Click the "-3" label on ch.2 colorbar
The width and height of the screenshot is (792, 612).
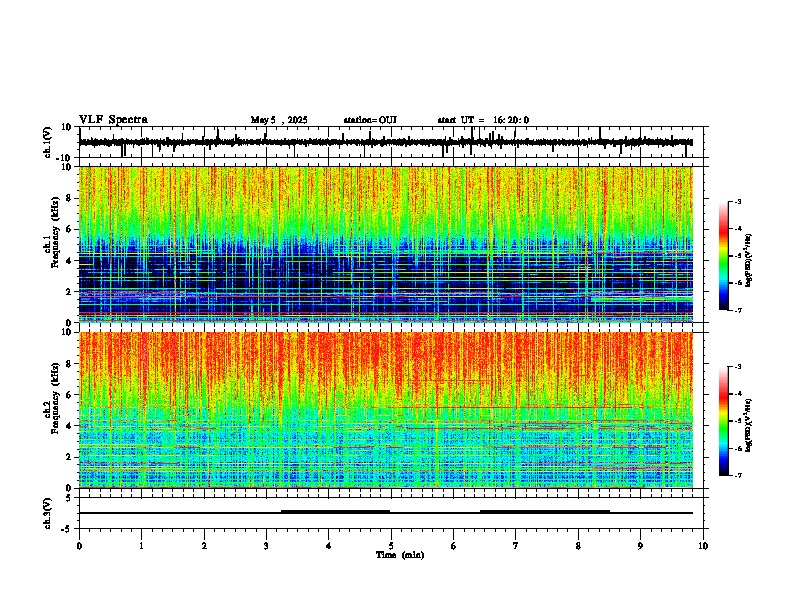pos(738,367)
